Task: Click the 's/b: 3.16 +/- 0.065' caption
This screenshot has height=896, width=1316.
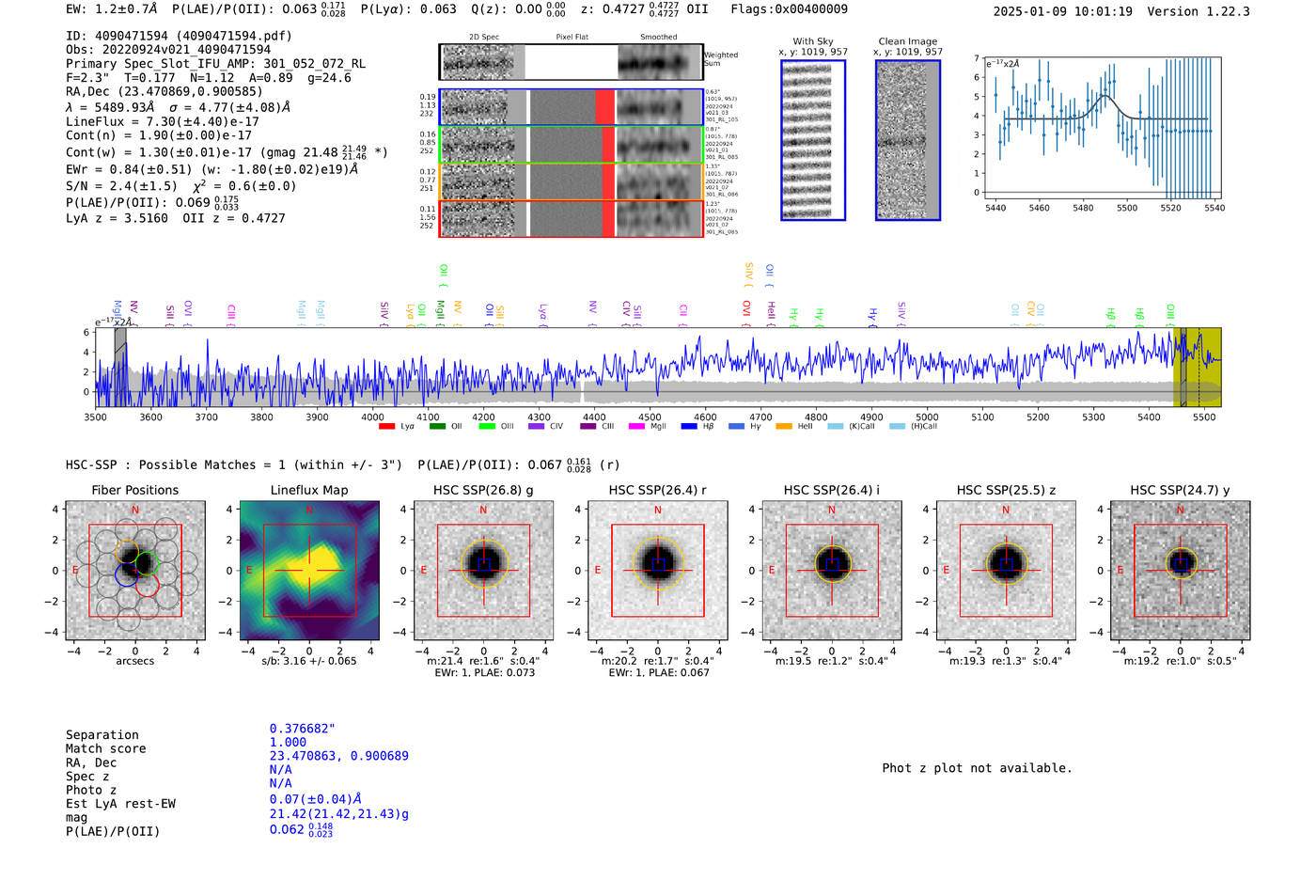Action: [x=309, y=661]
